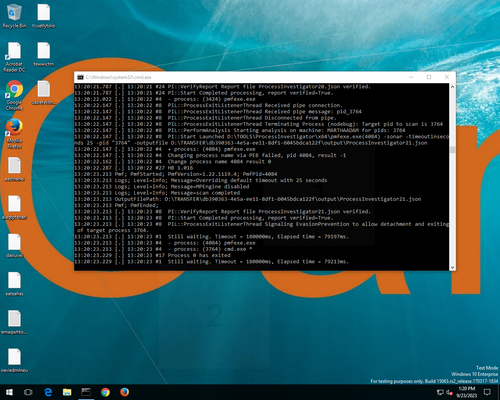Open the volume tray icon
The width and height of the screenshot is (500, 400).
(449, 392)
